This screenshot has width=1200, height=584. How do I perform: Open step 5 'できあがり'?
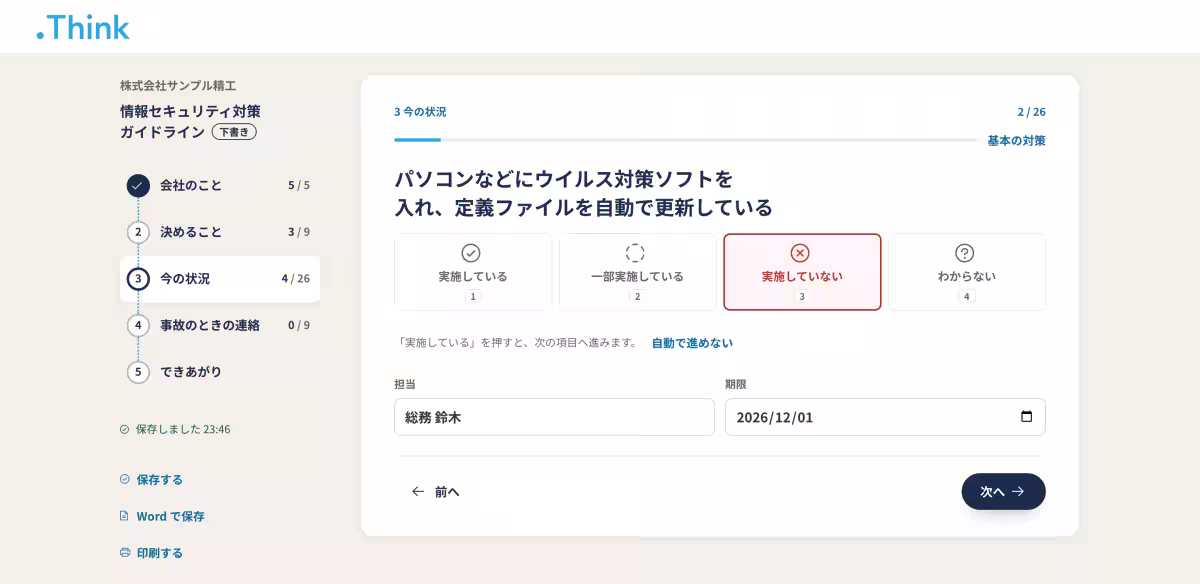(220, 372)
